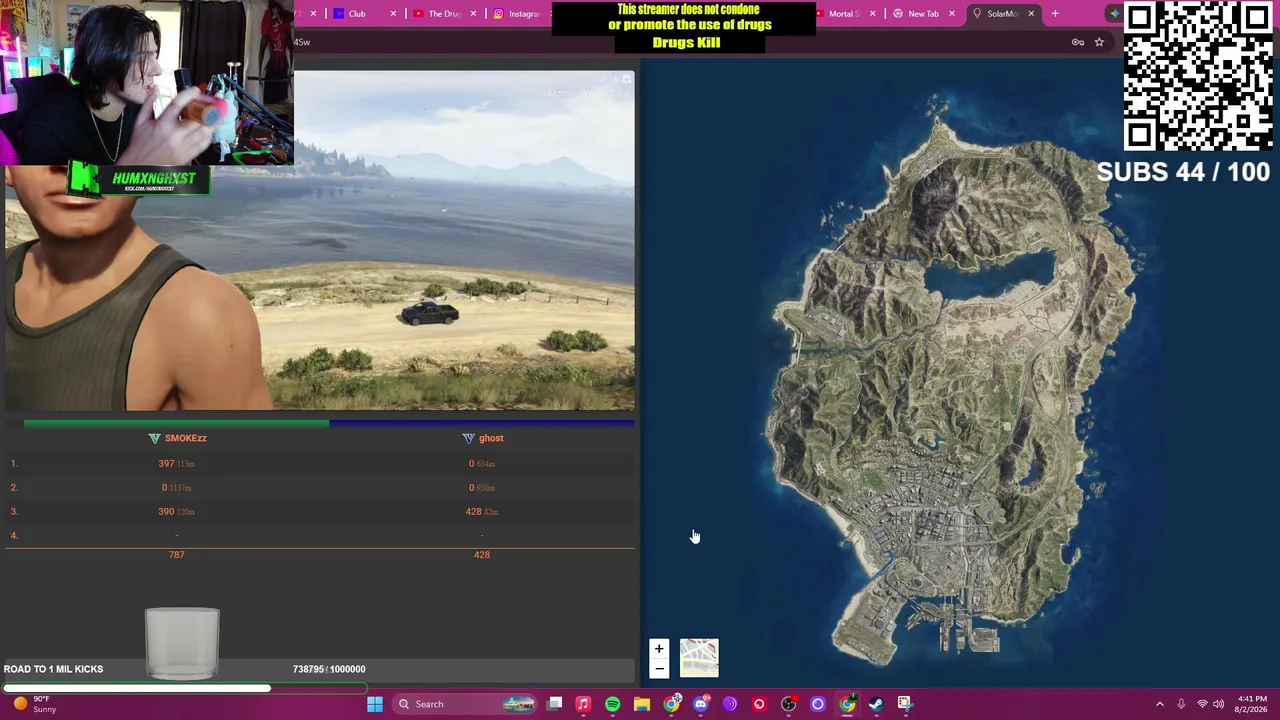Open the Instagram browser tab
Viewport: 1280px width, 720px height.
coord(518,14)
